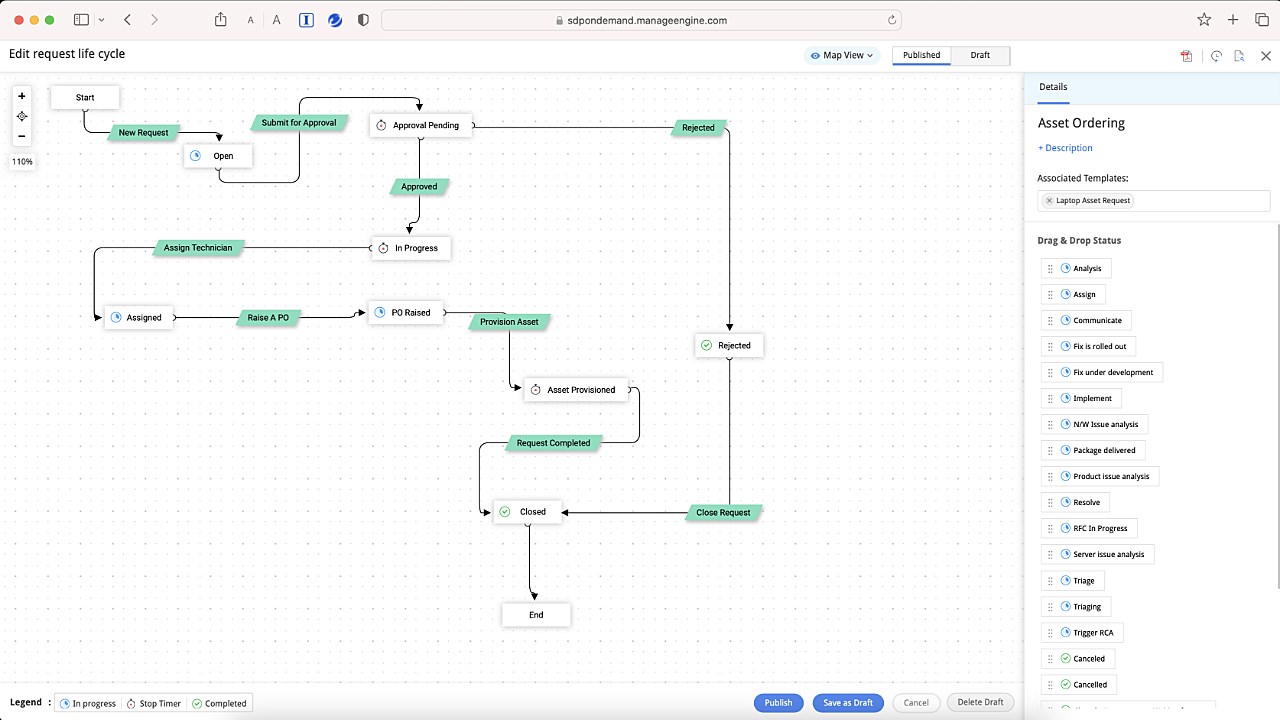
Task: Zoom out the lifecycle canvas
Action: [22, 136]
